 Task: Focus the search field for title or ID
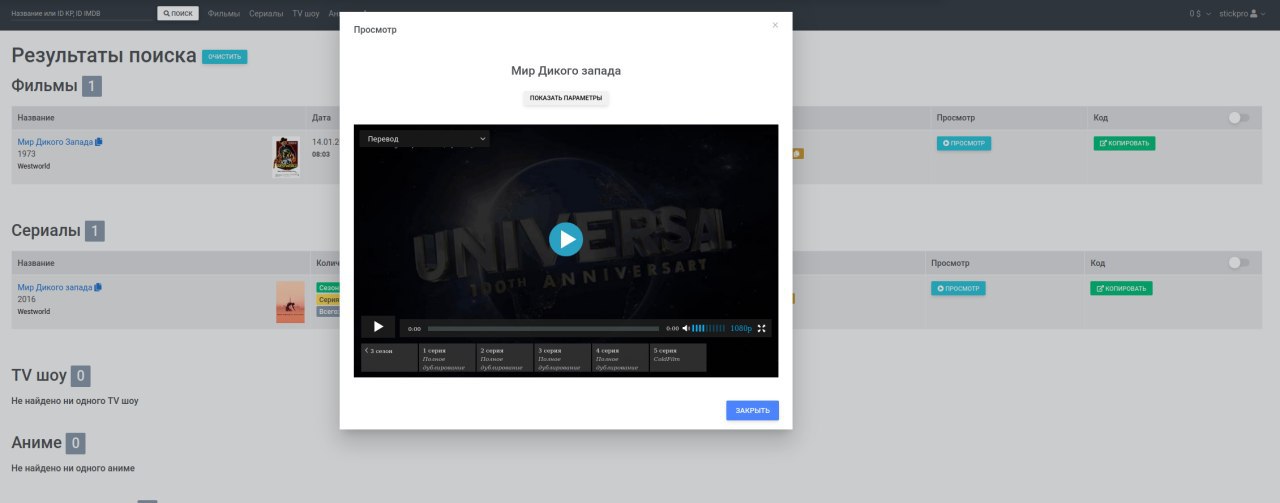81,14
